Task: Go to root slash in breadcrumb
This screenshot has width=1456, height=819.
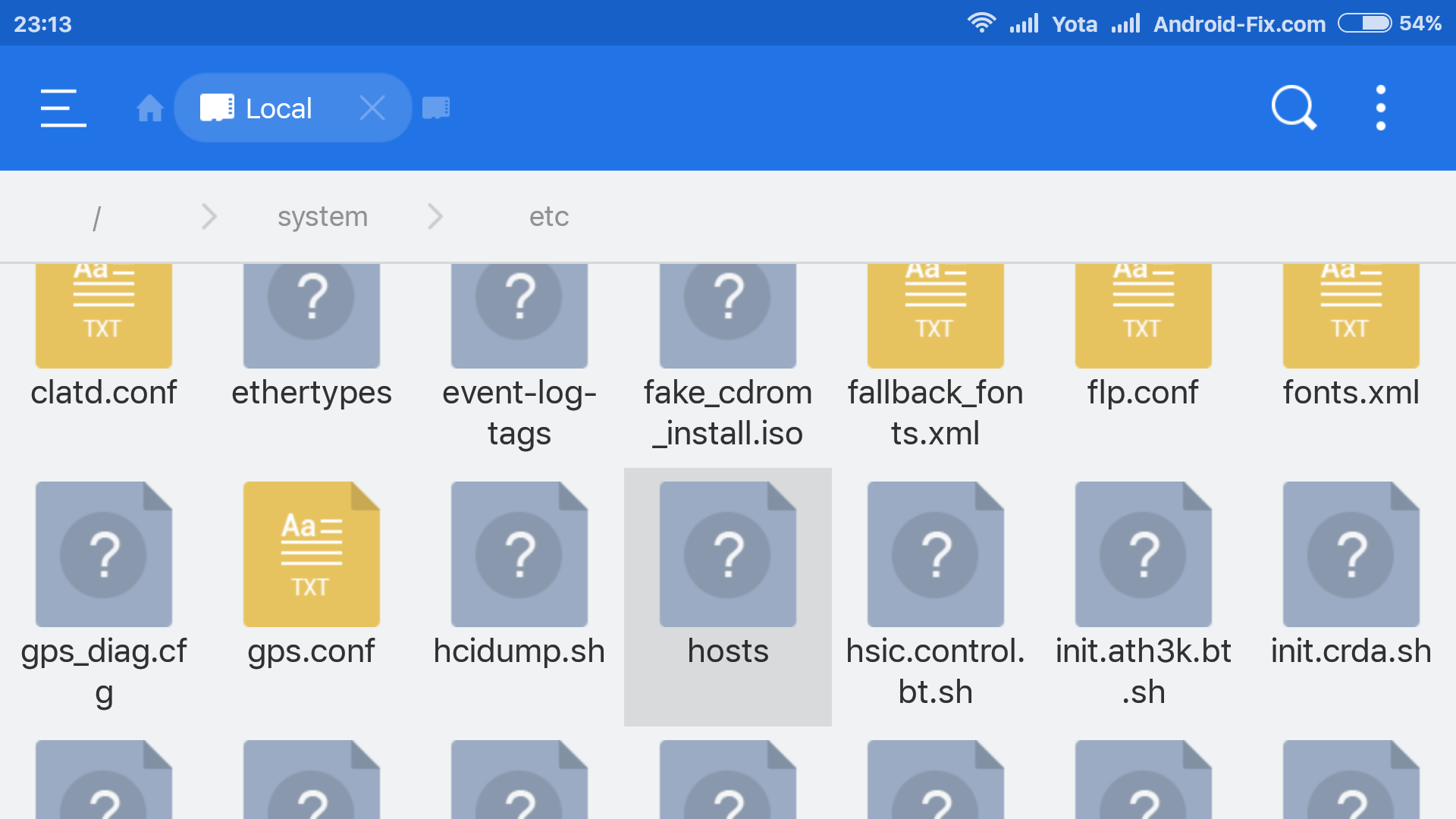Action: (x=96, y=217)
